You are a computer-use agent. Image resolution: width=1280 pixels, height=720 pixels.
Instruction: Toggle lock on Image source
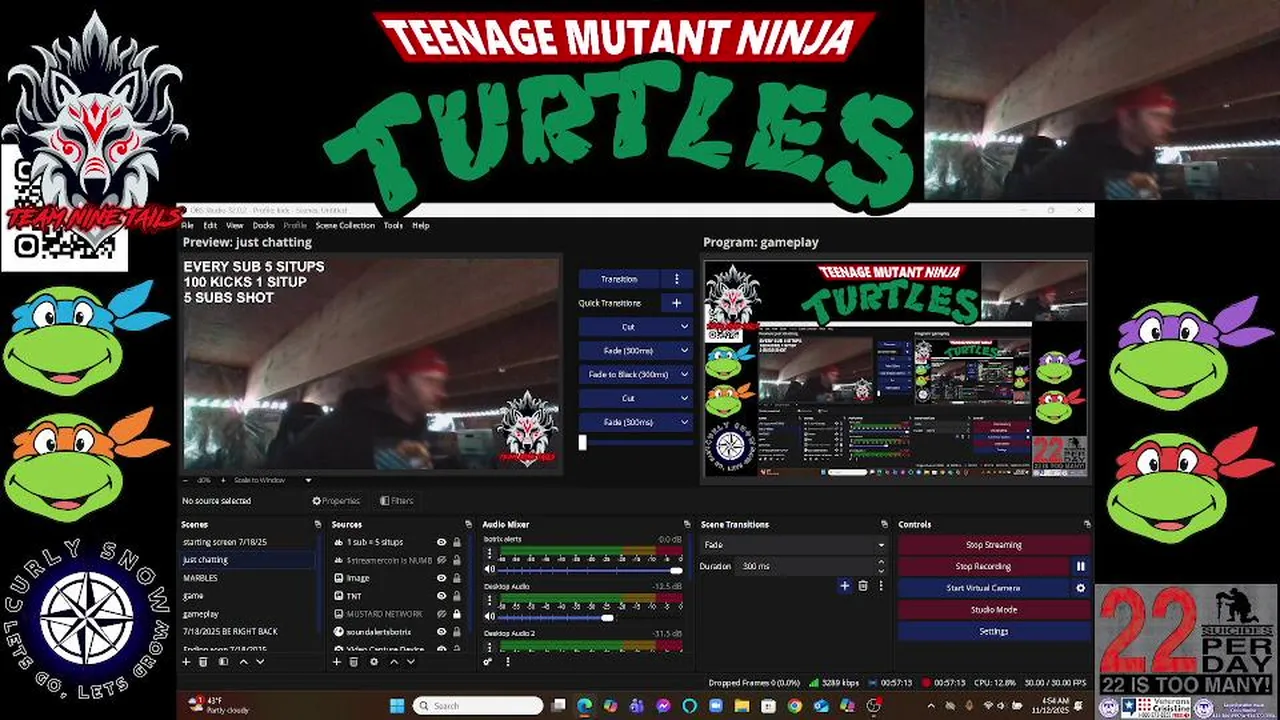457,578
